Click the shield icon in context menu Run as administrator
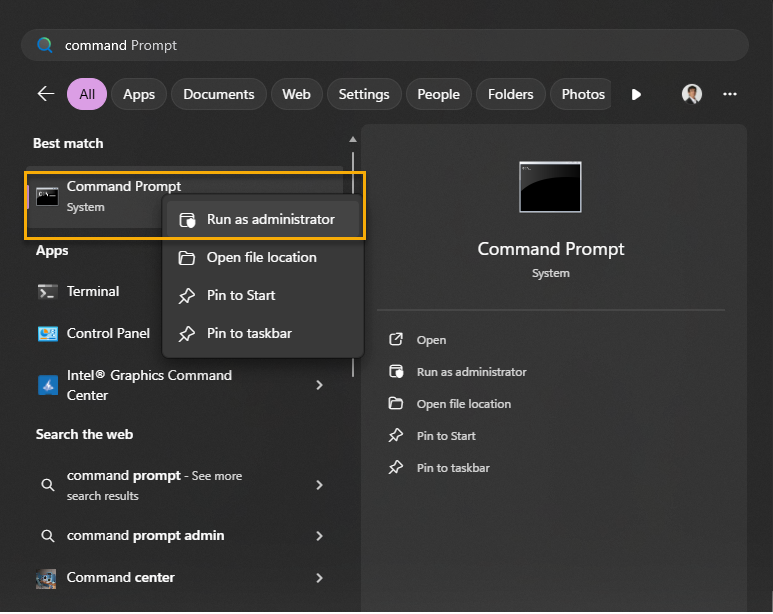Screen dimensions: 773x614 click(x=187, y=220)
